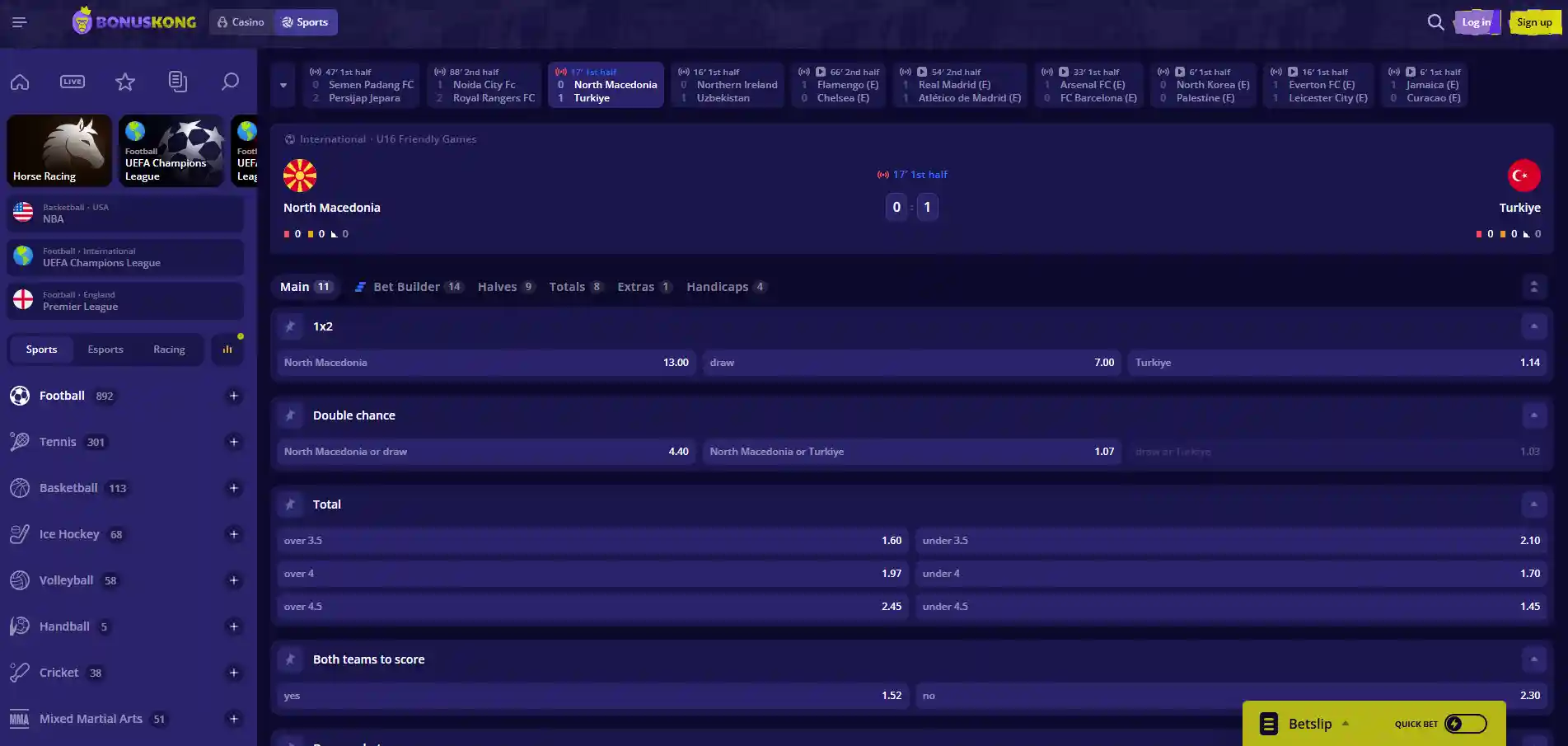The image size is (1568, 746).
Task: Switch to the Bet Builder tab
Action: 409,287
